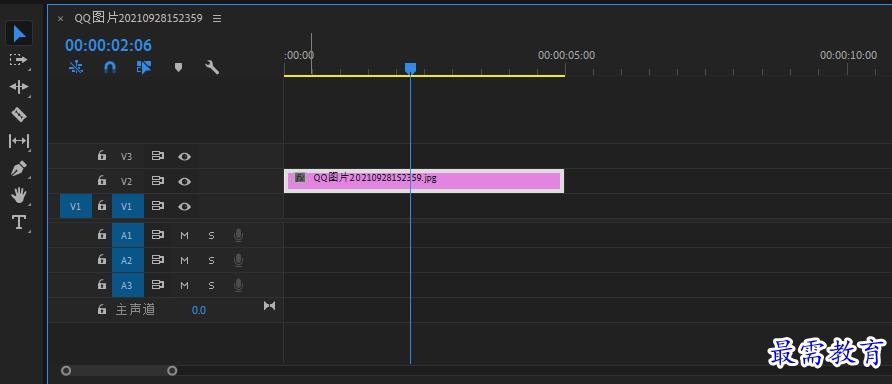Toggle sync lock on track A2
This screenshot has height=384, width=892.
[x=158, y=260]
